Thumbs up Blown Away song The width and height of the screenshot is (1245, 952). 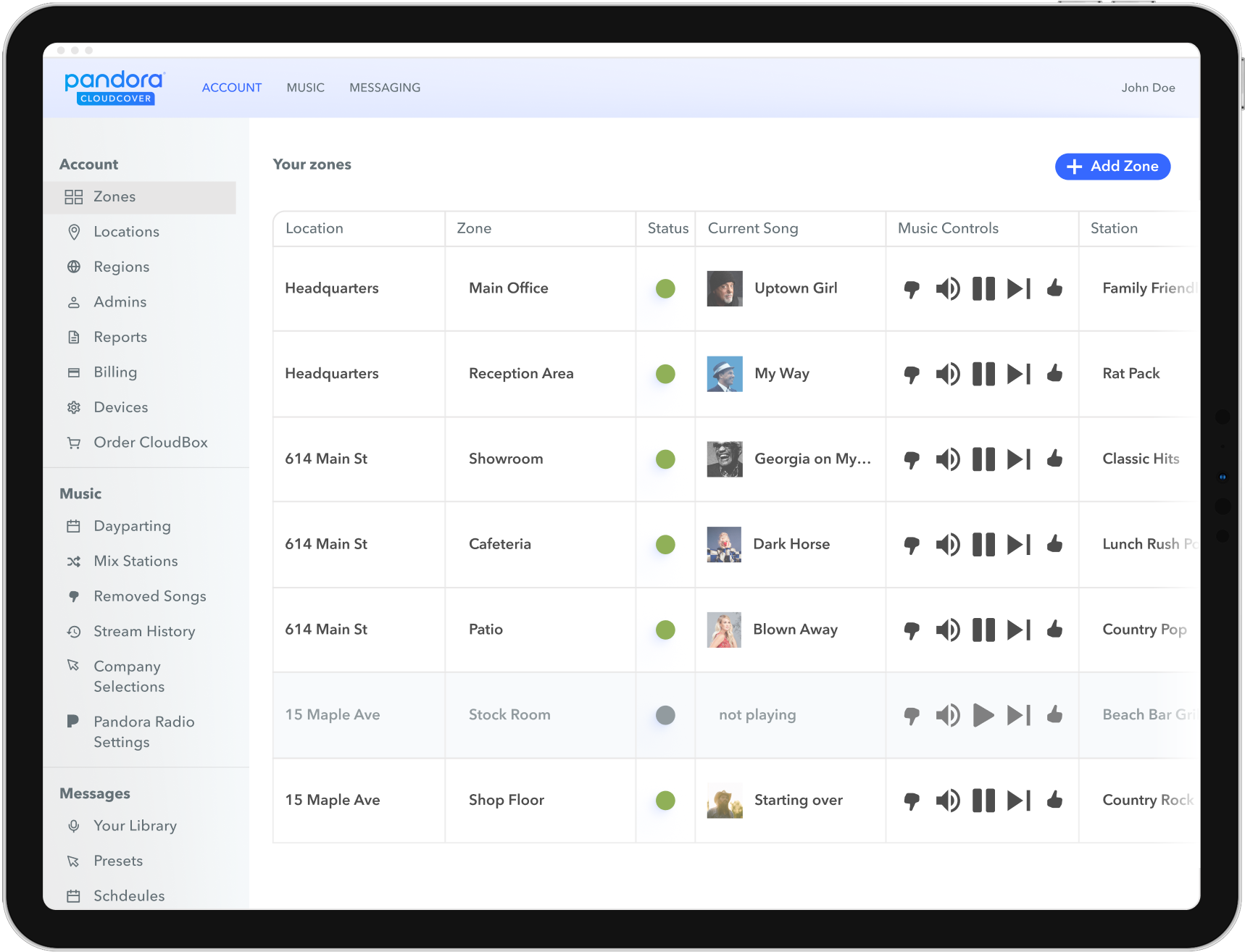[x=1054, y=629]
